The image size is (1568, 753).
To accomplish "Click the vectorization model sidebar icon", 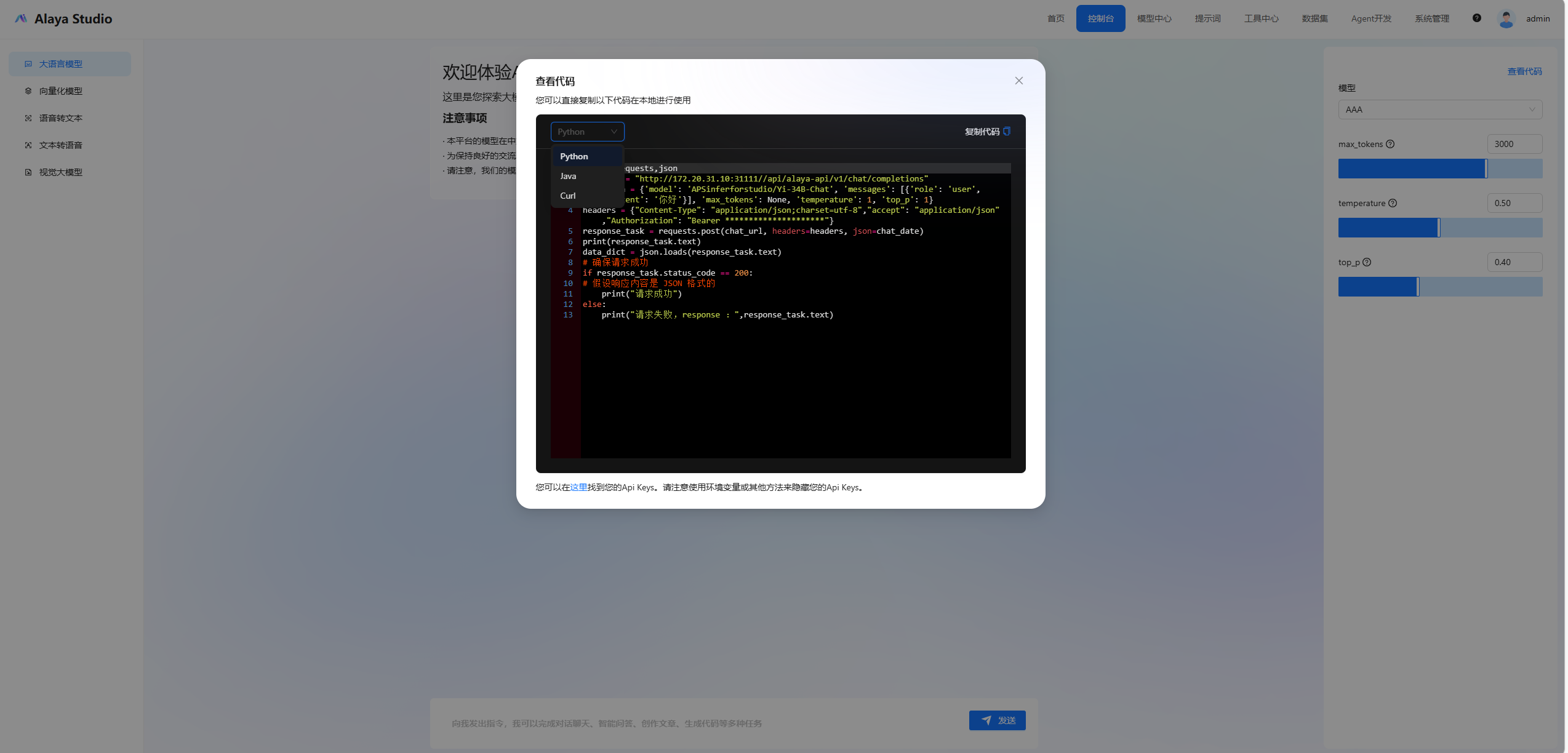I will point(28,91).
